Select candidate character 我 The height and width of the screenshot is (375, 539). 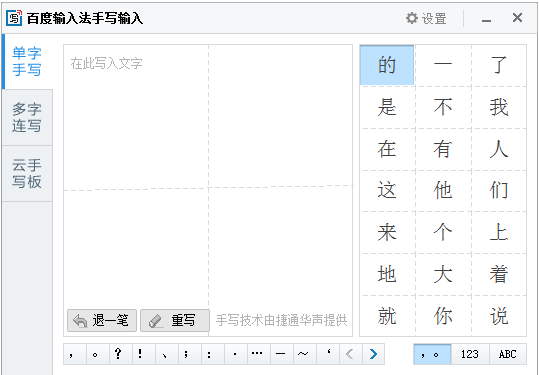click(499, 107)
